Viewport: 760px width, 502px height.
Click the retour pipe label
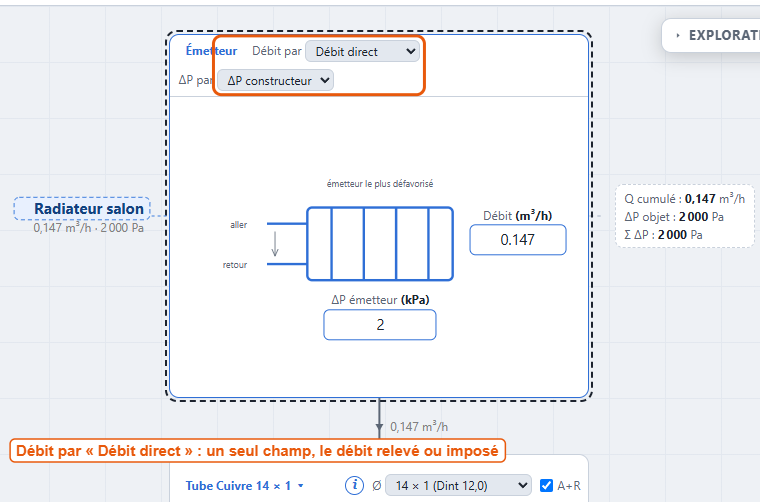[235, 265]
